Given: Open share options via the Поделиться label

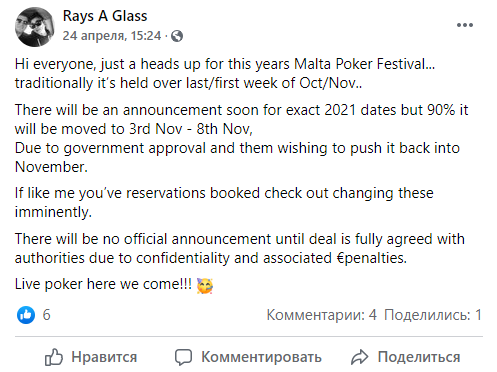Looking at the screenshot, I should coord(419,357).
